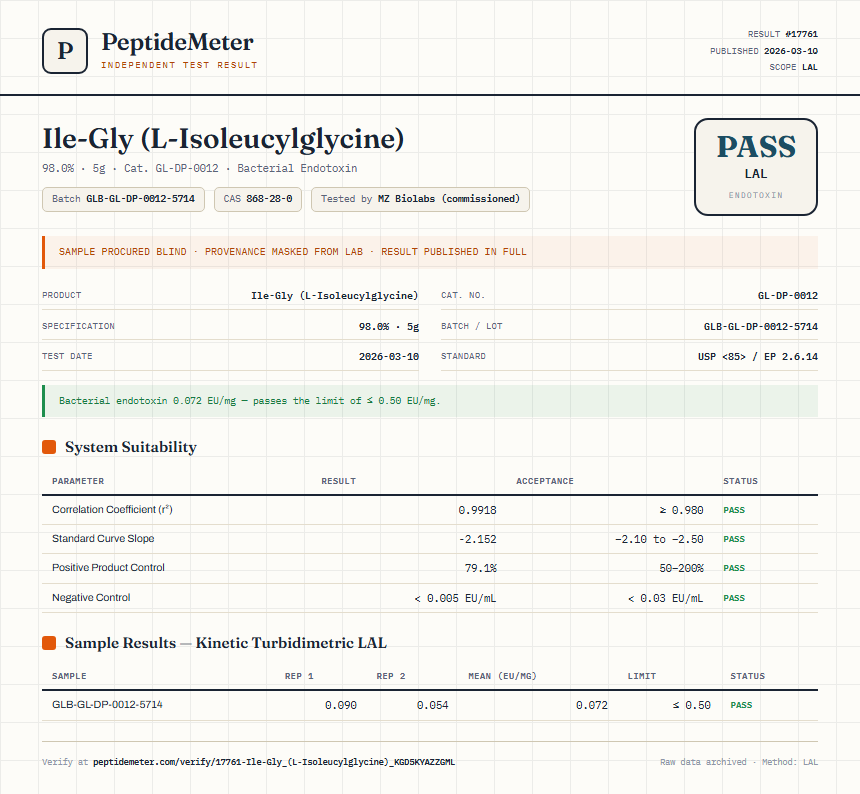Click the acceptance range -2.10 to -2.50
The width and height of the screenshot is (860, 794).
659,539
